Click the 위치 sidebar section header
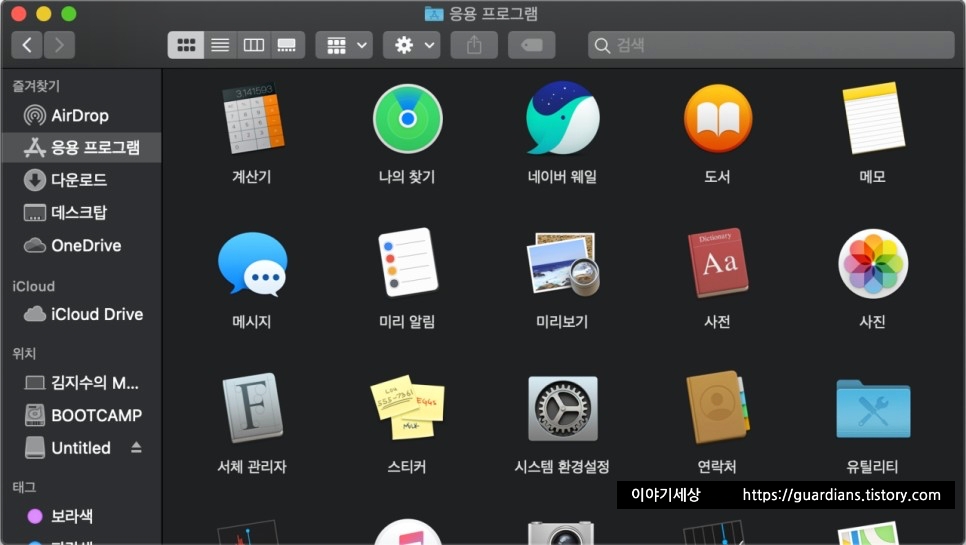966x545 pixels. [24, 353]
